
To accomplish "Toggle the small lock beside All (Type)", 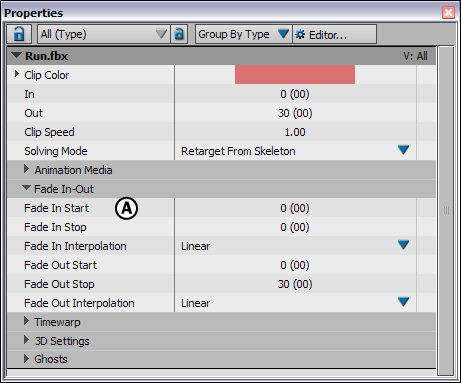I will coord(179,34).
